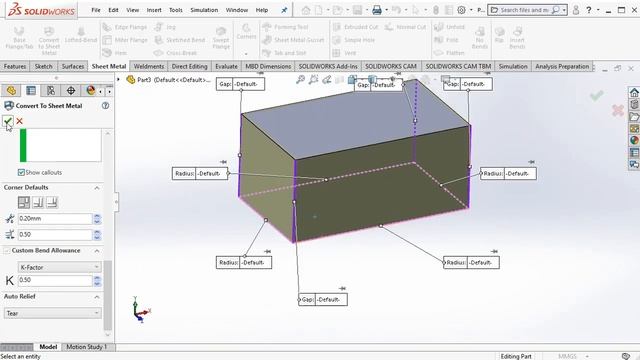Image resolution: width=640 pixels, height=360 pixels.
Task: Click graphics-area confirmation corner green check
Action: [596, 96]
